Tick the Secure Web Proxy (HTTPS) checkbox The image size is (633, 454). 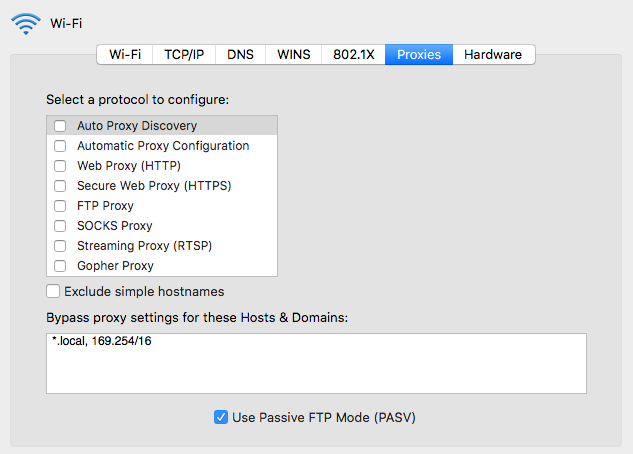click(61, 186)
